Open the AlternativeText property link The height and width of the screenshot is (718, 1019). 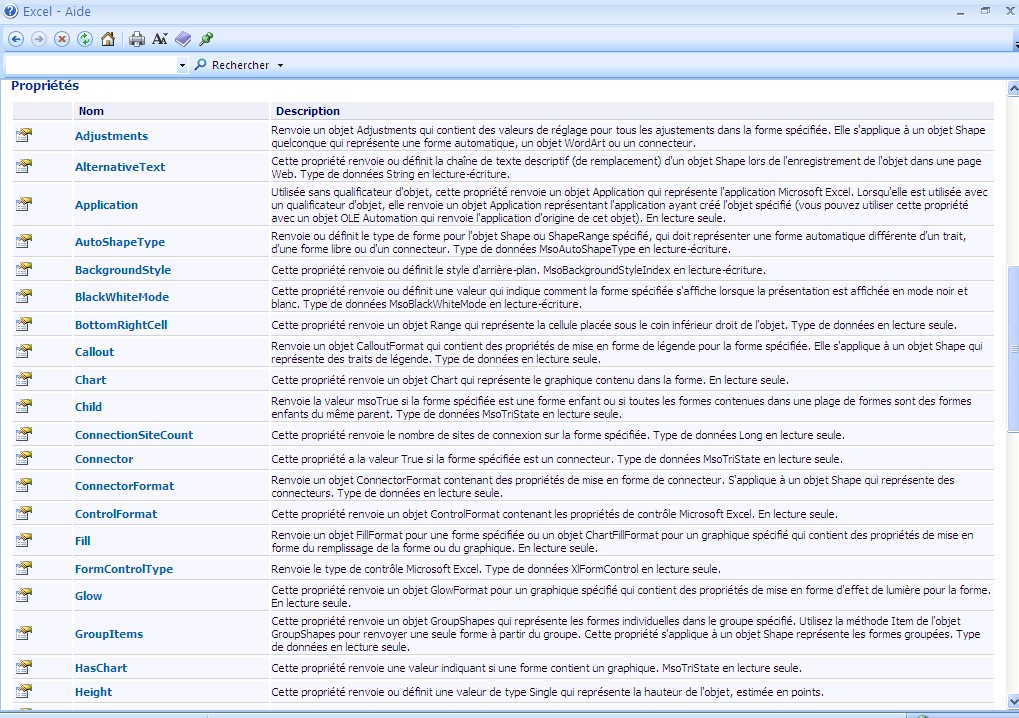[x=120, y=167]
